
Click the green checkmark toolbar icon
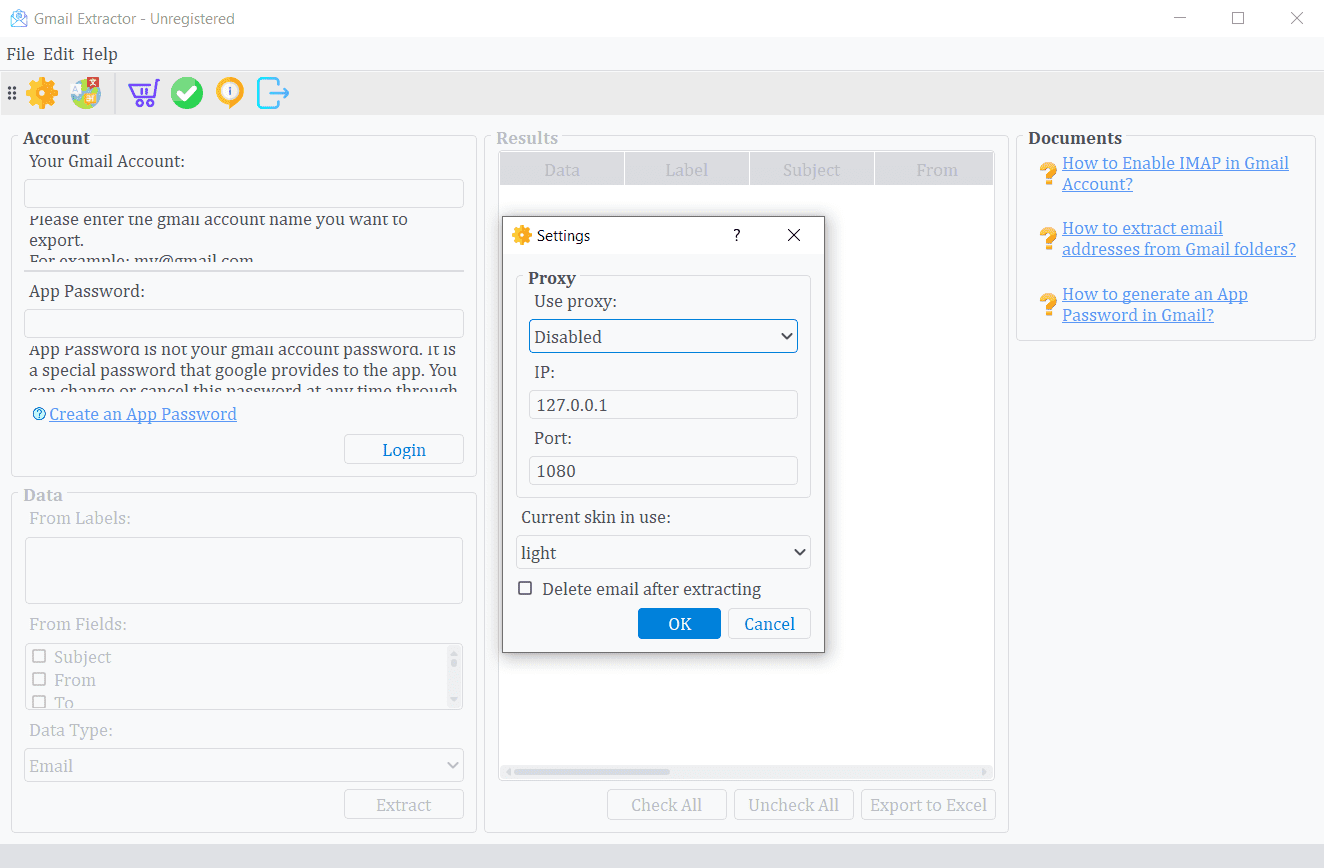coord(187,93)
